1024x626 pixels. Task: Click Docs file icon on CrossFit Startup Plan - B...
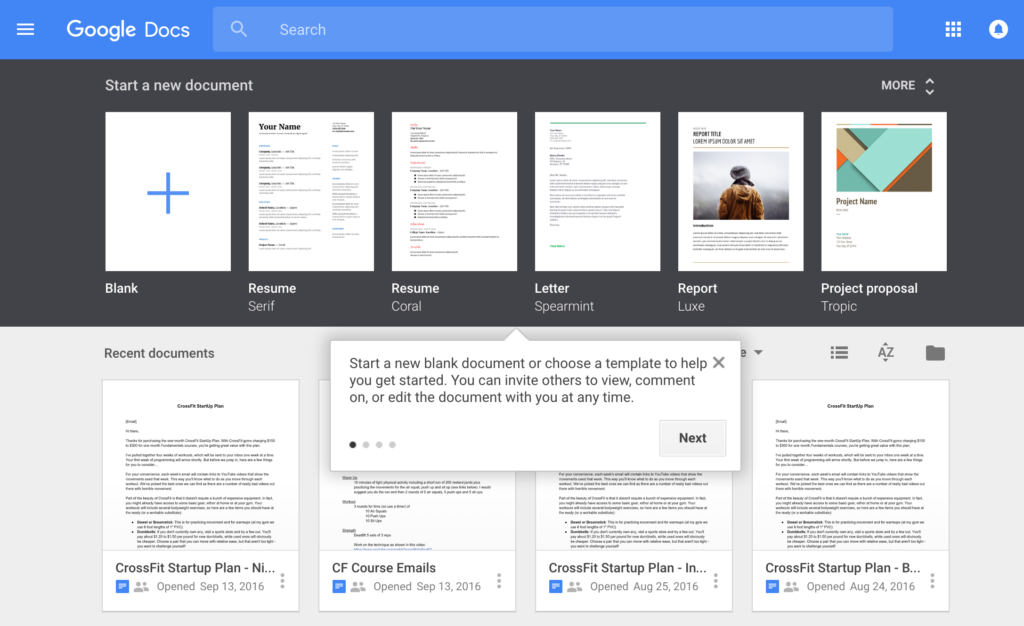click(x=772, y=586)
